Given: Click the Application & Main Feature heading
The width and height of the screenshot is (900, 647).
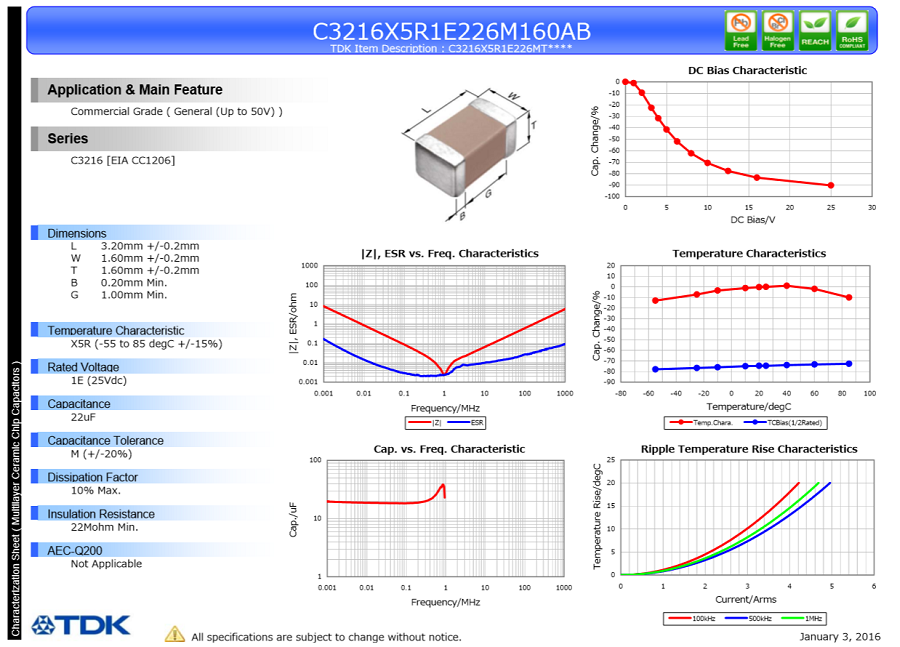Looking at the screenshot, I should pos(135,90).
